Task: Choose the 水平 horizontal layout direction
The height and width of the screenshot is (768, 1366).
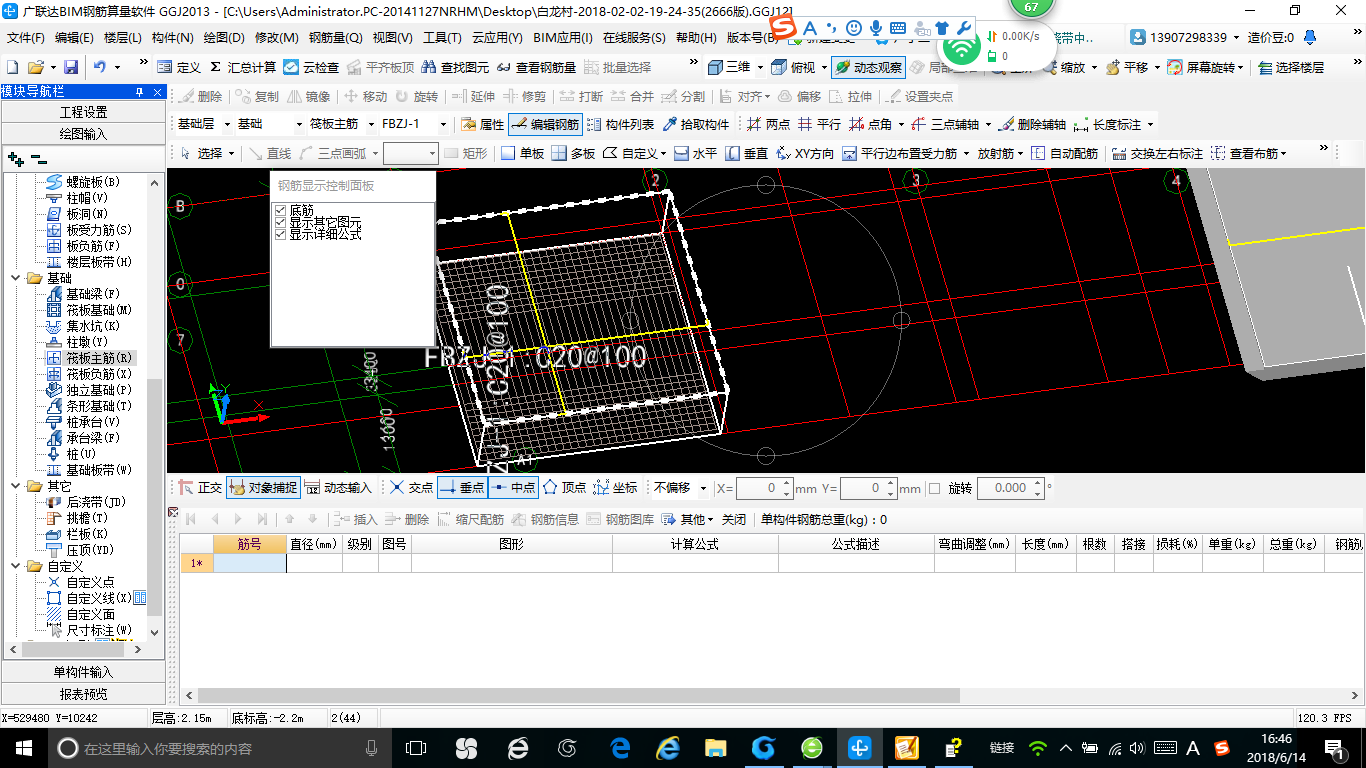Action: pyautogui.click(x=695, y=153)
